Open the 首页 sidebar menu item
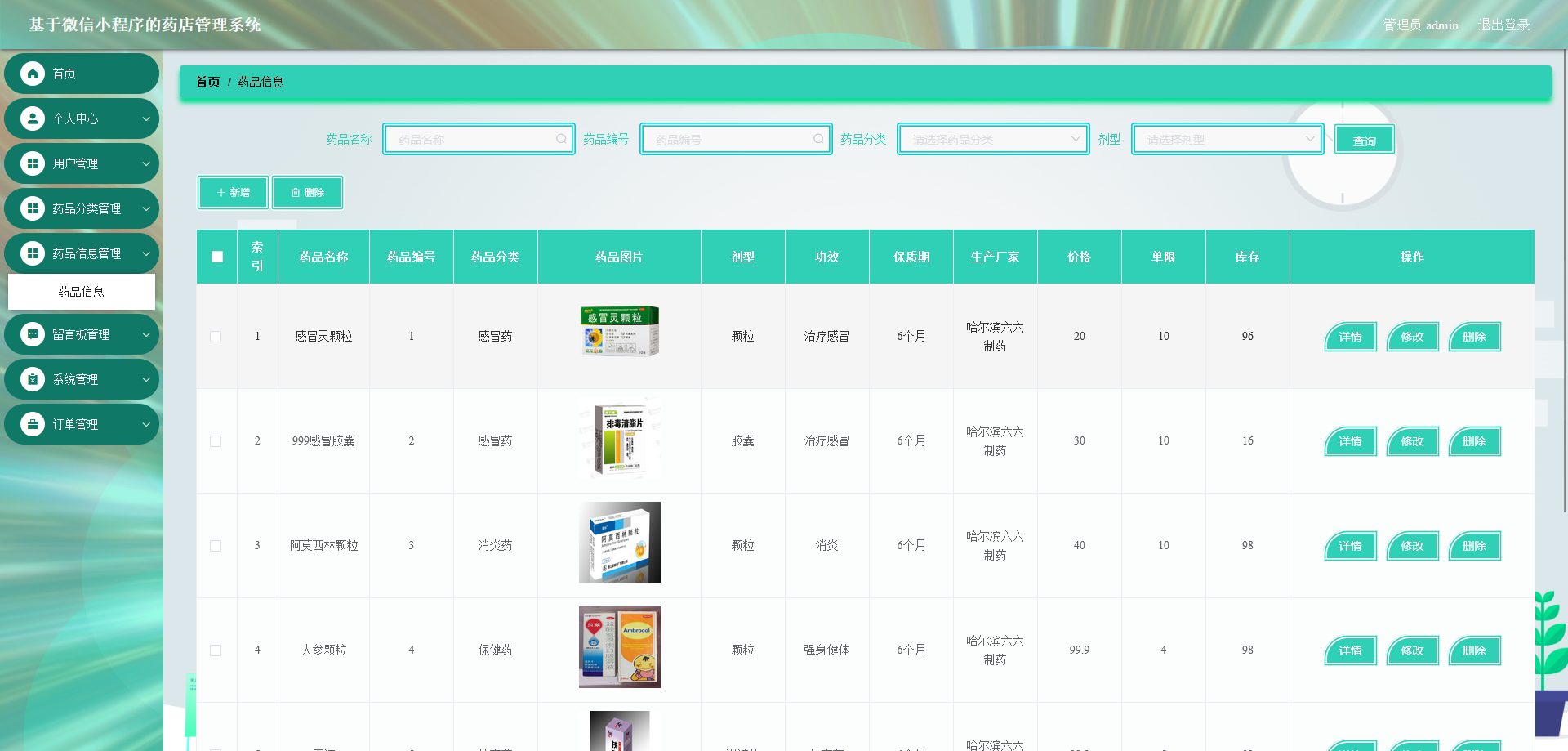Viewport: 1568px width, 751px height. point(82,74)
